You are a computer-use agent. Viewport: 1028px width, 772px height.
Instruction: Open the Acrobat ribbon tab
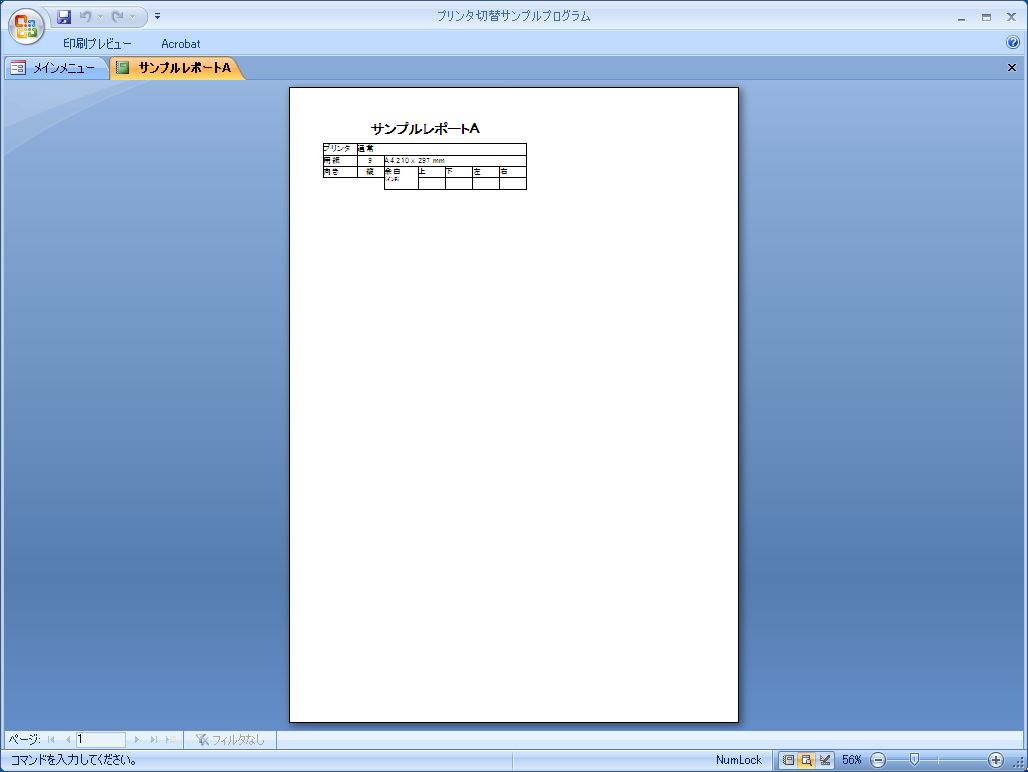(181, 44)
